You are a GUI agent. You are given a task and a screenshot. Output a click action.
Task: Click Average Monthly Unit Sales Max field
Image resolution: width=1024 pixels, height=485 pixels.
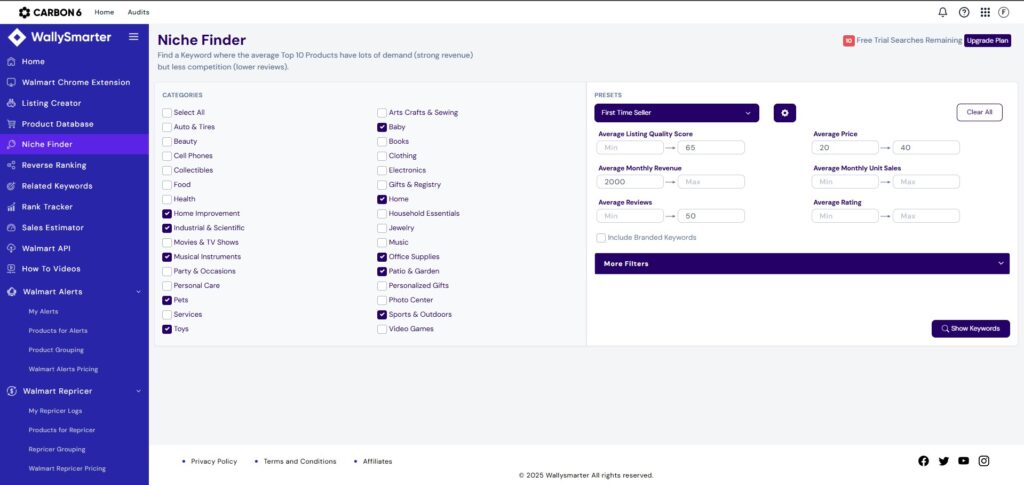coord(926,182)
